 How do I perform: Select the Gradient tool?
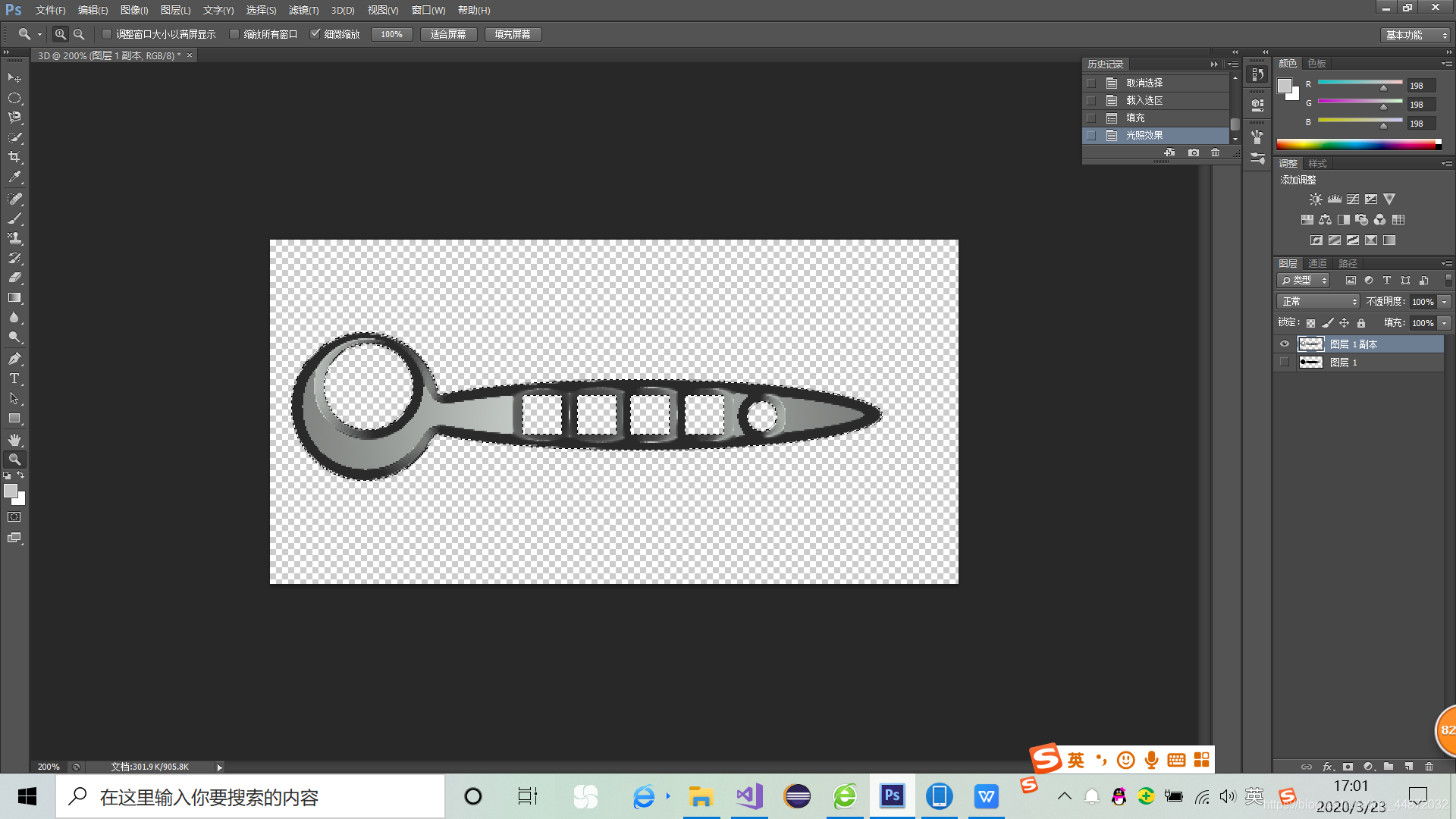tap(14, 298)
